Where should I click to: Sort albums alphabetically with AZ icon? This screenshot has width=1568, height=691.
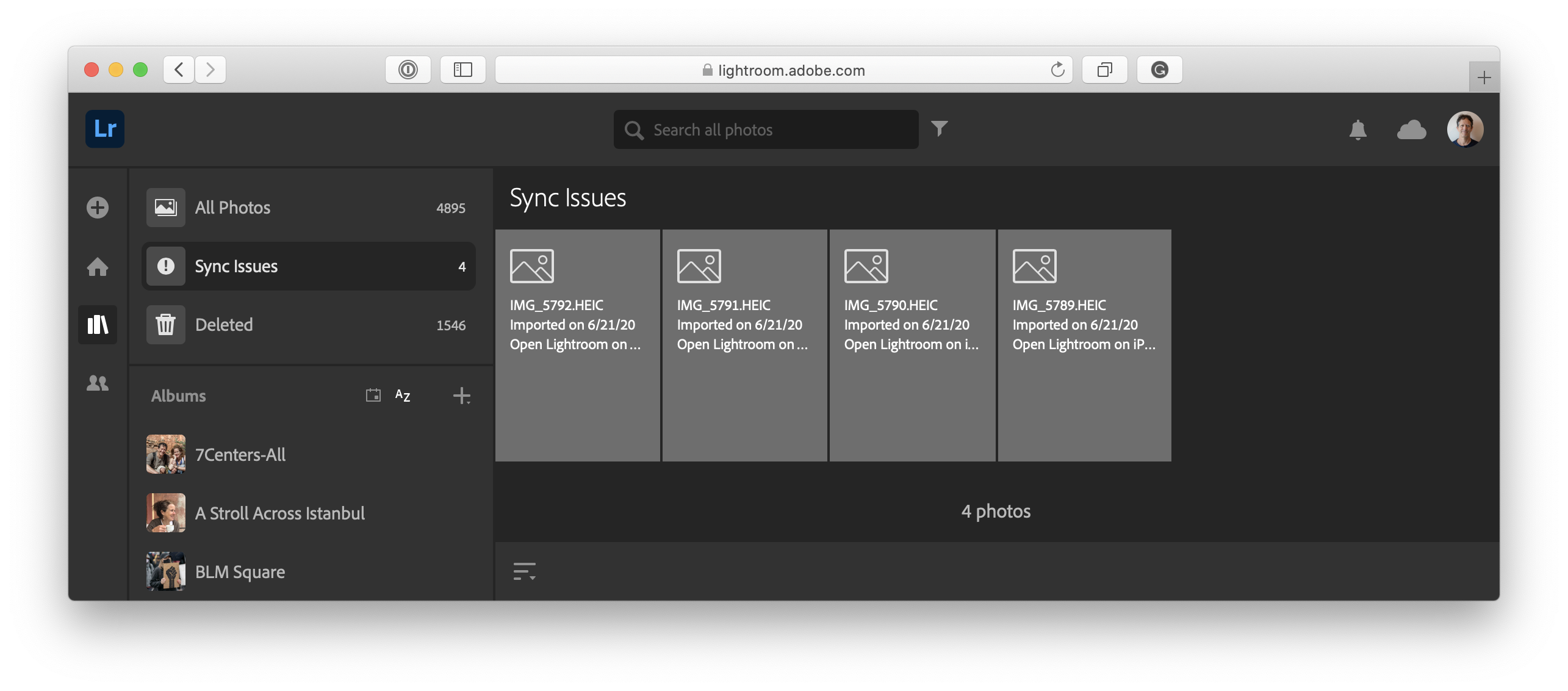[x=402, y=396]
